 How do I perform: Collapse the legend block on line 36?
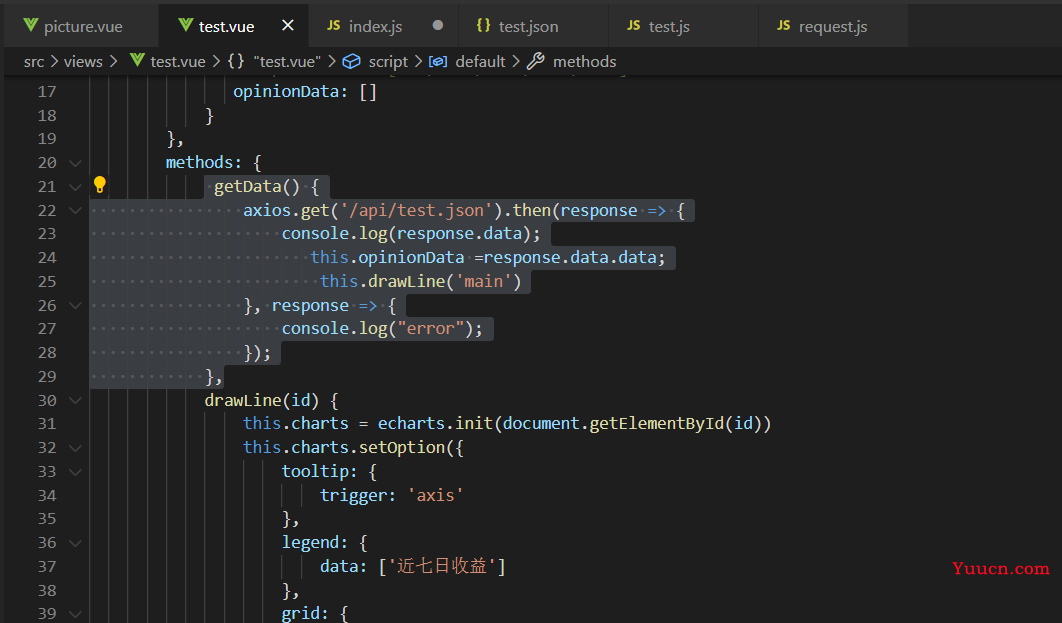coord(75,542)
